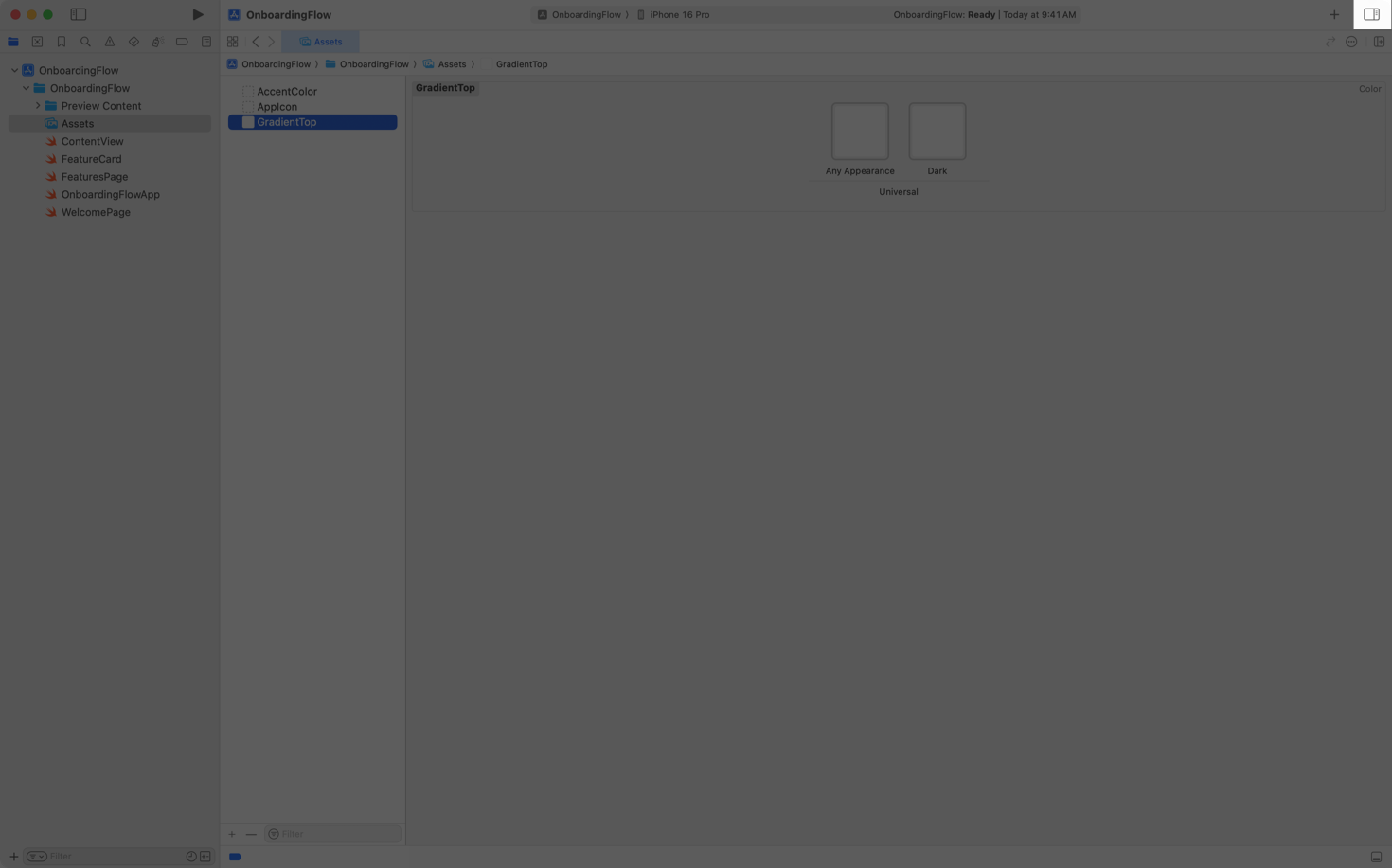The image size is (1392, 868).
Task: Click OnboardingFlow in the jump bar breadcrumb
Action: pos(276,63)
